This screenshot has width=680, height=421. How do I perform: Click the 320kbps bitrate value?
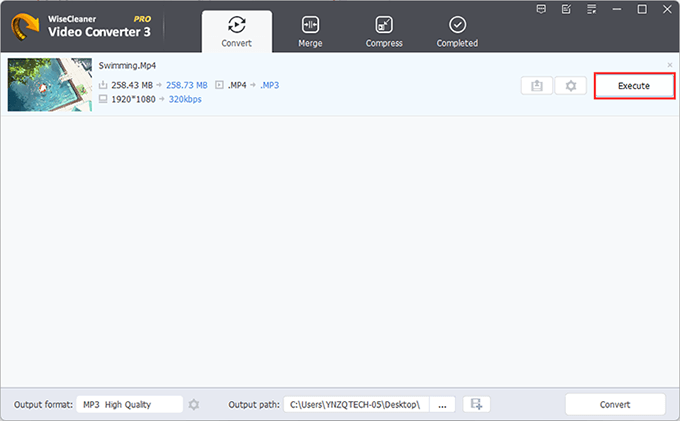pos(185,99)
